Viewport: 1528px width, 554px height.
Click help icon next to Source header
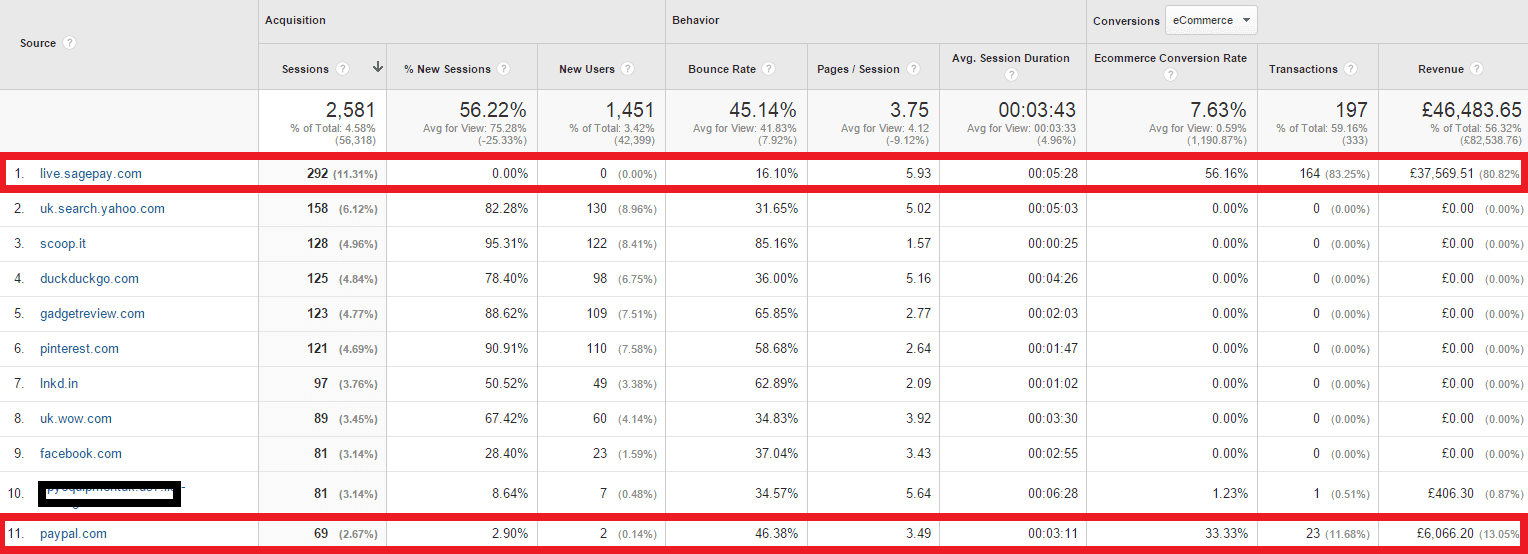(x=69, y=43)
